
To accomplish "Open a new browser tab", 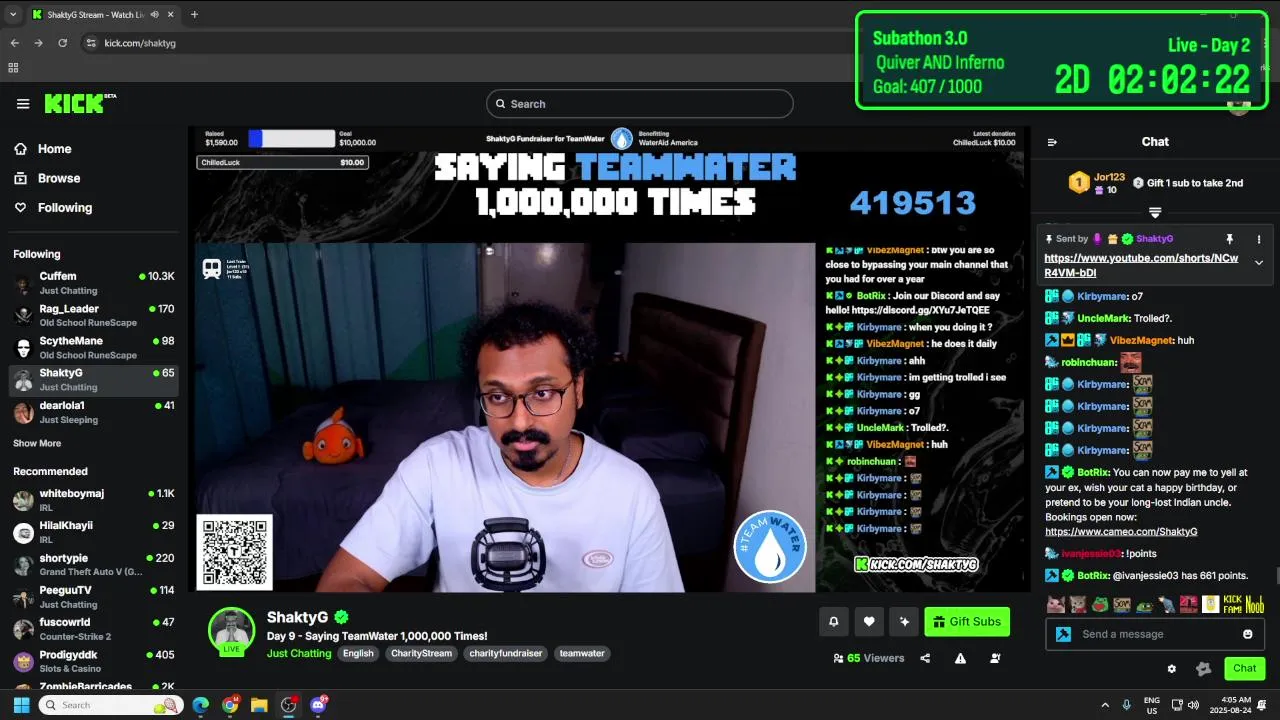I will point(194,14).
